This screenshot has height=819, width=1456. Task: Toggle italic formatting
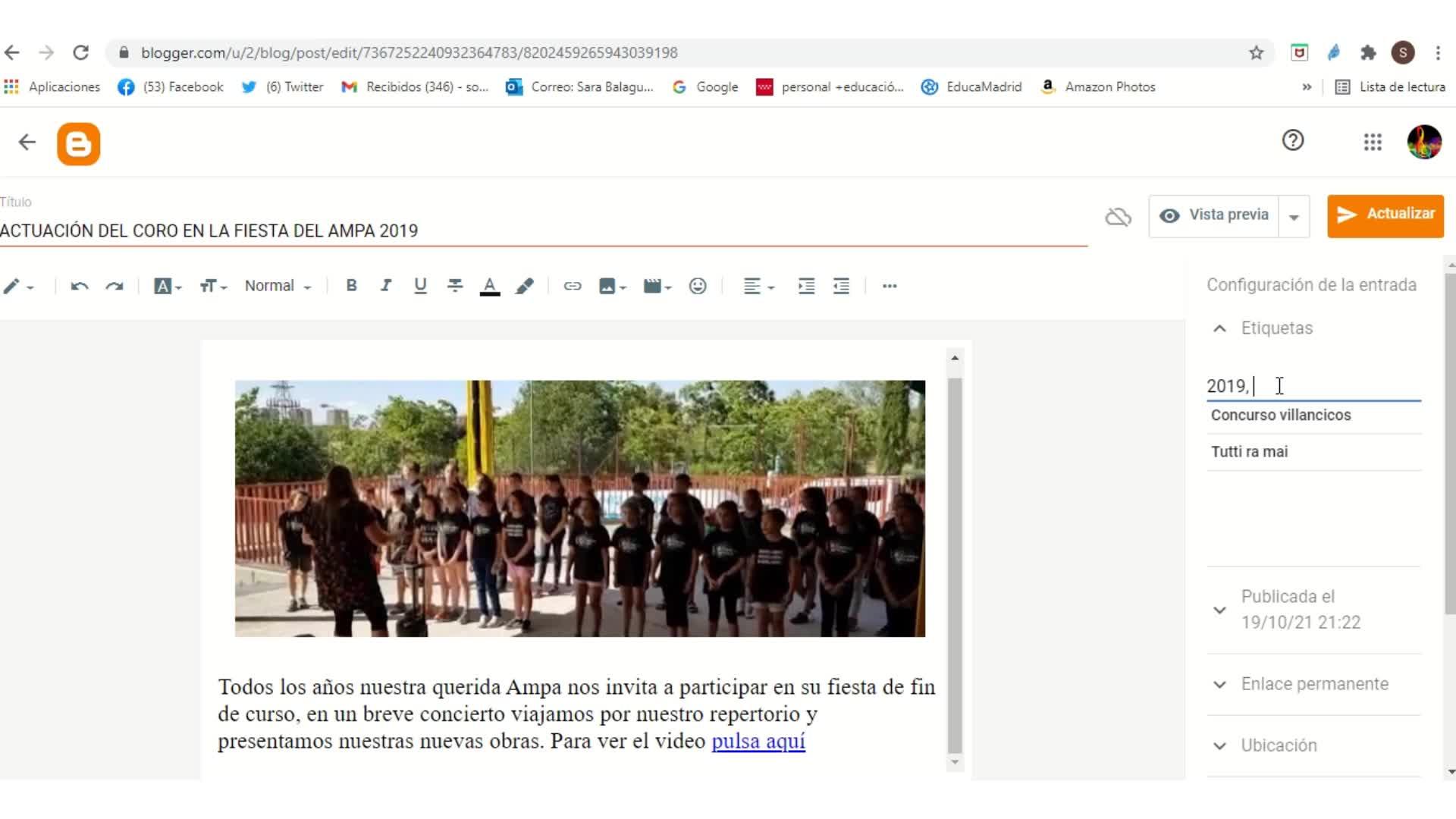tap(386, 286)
